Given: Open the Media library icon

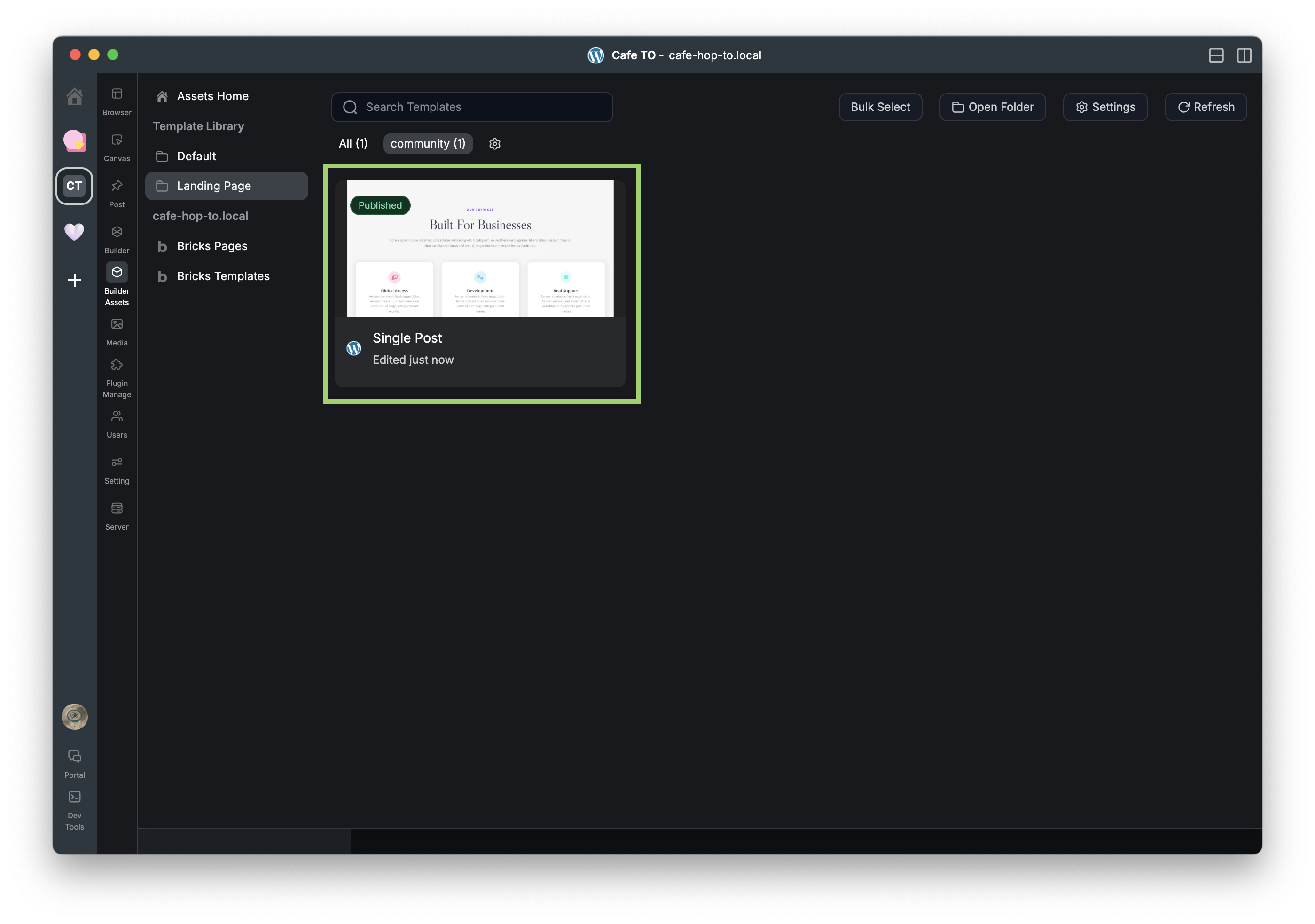Looking at the screenshot, I should point(117,324).
